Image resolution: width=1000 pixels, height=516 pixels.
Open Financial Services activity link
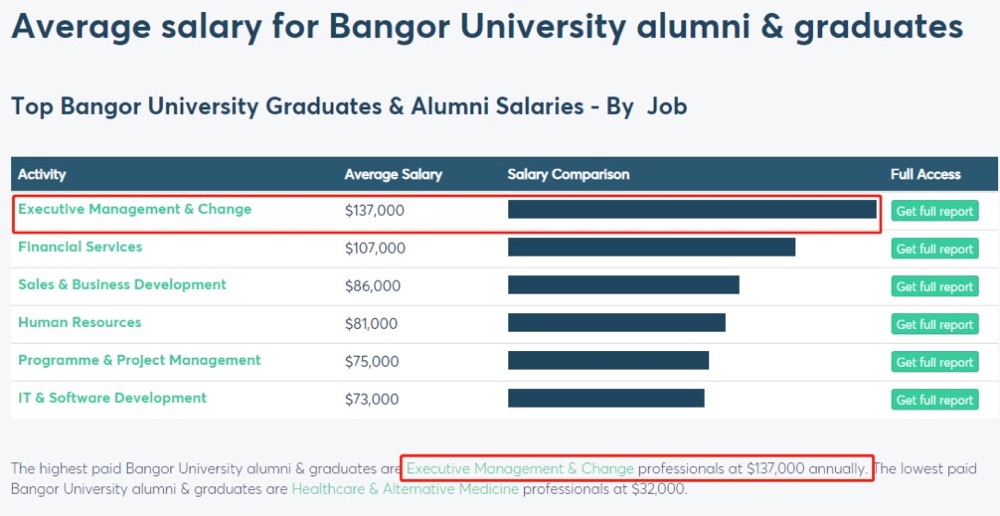pos(80,247)
